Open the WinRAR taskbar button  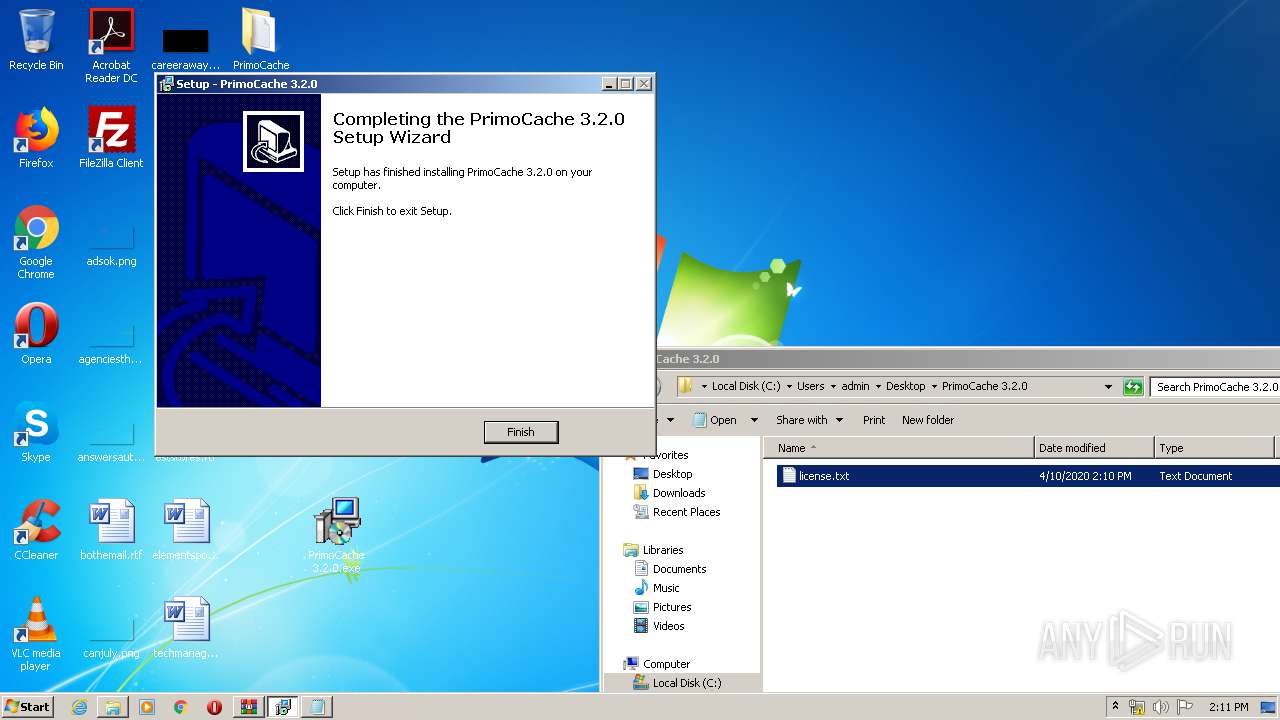click(249, 707)
